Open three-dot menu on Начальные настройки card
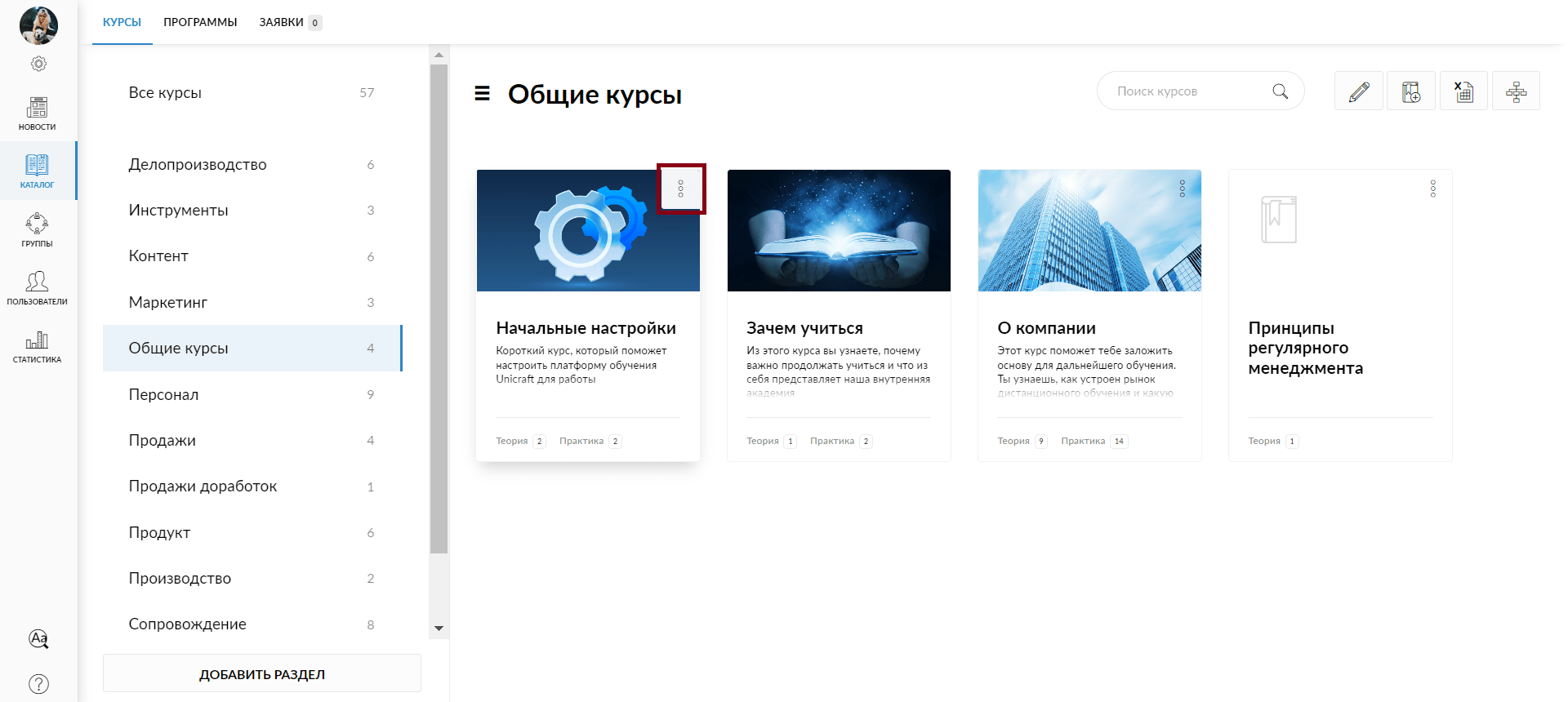The height and width of the screenshot is (702, 1568). 681,189
